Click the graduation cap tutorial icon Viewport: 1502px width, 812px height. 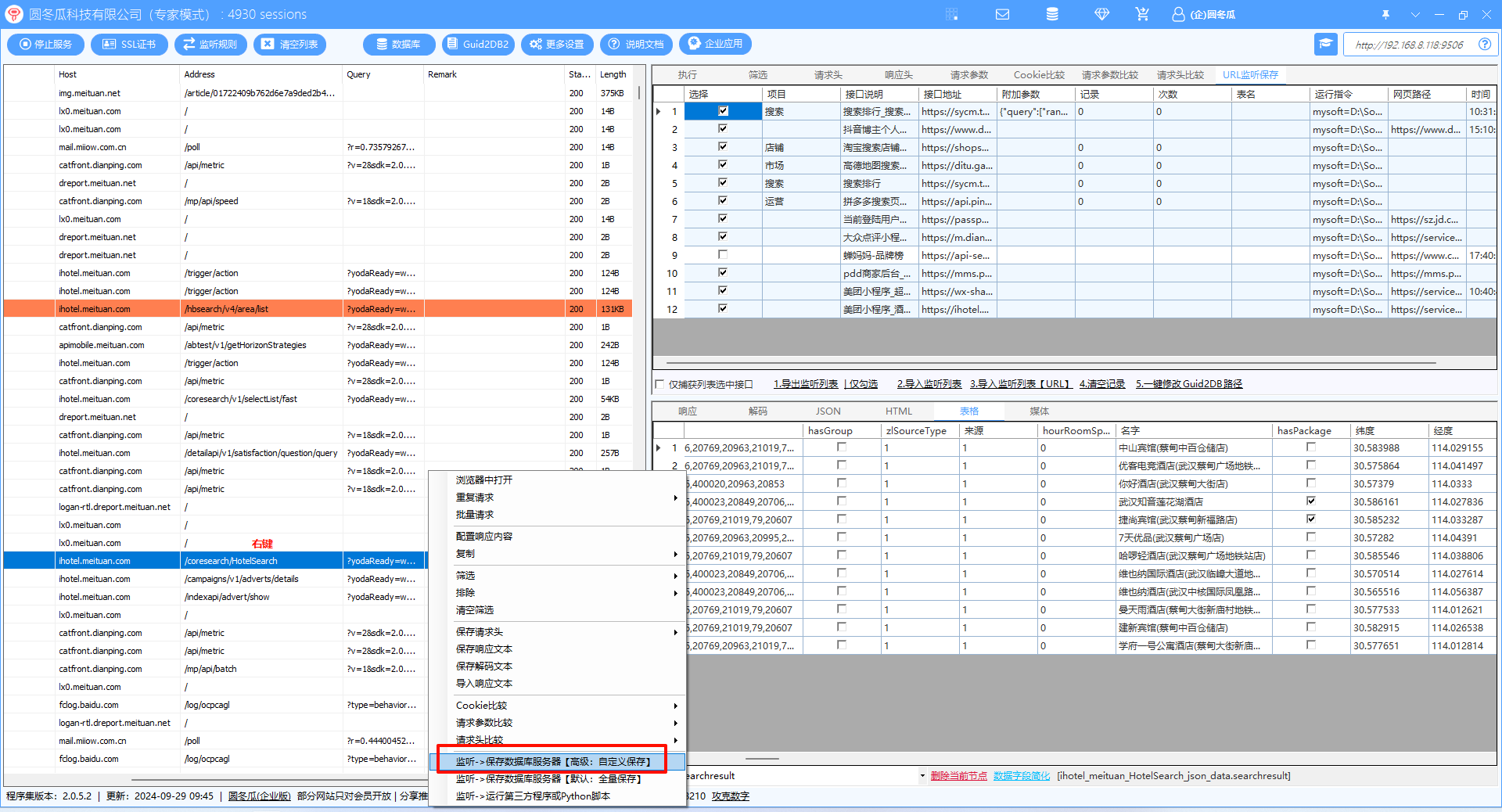1325,44
